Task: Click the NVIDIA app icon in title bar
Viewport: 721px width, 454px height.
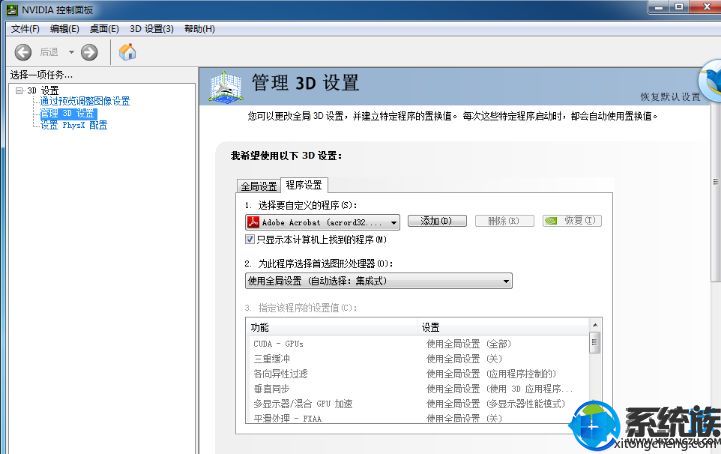Action: point(12,9)
